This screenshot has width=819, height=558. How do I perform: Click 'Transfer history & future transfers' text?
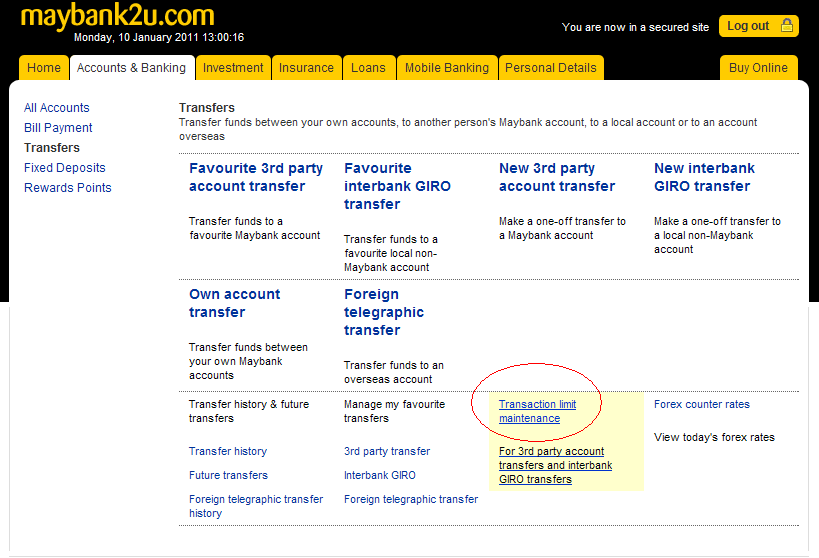point(249,411)
